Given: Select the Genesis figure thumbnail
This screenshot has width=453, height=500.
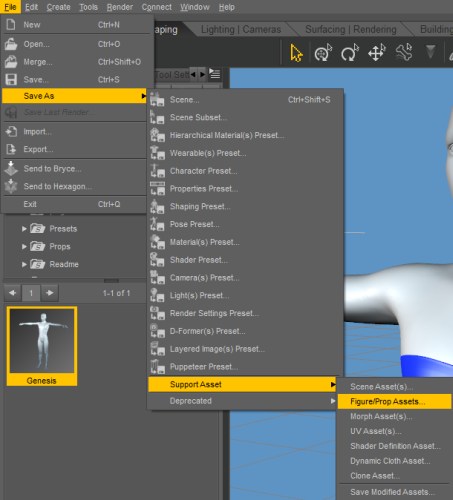Looking at the screenshot, I should tap(42, 346).
